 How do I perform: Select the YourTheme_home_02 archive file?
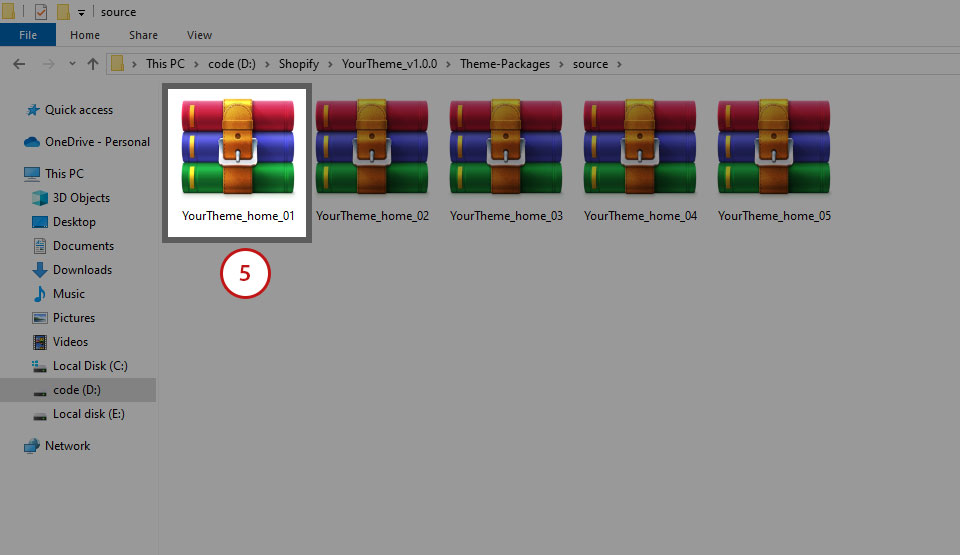pyautogui.click(x=372, y=148)
